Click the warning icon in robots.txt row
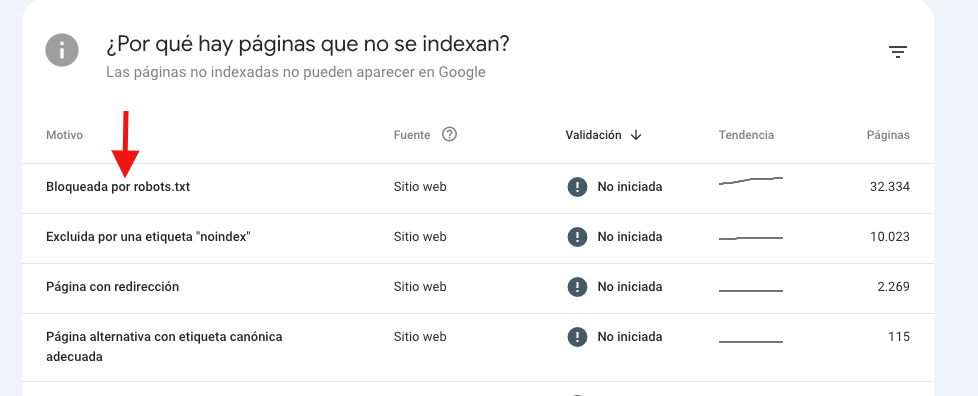This screenshot has width=978, height=396. pyautogui.click(x=578, y=186)
